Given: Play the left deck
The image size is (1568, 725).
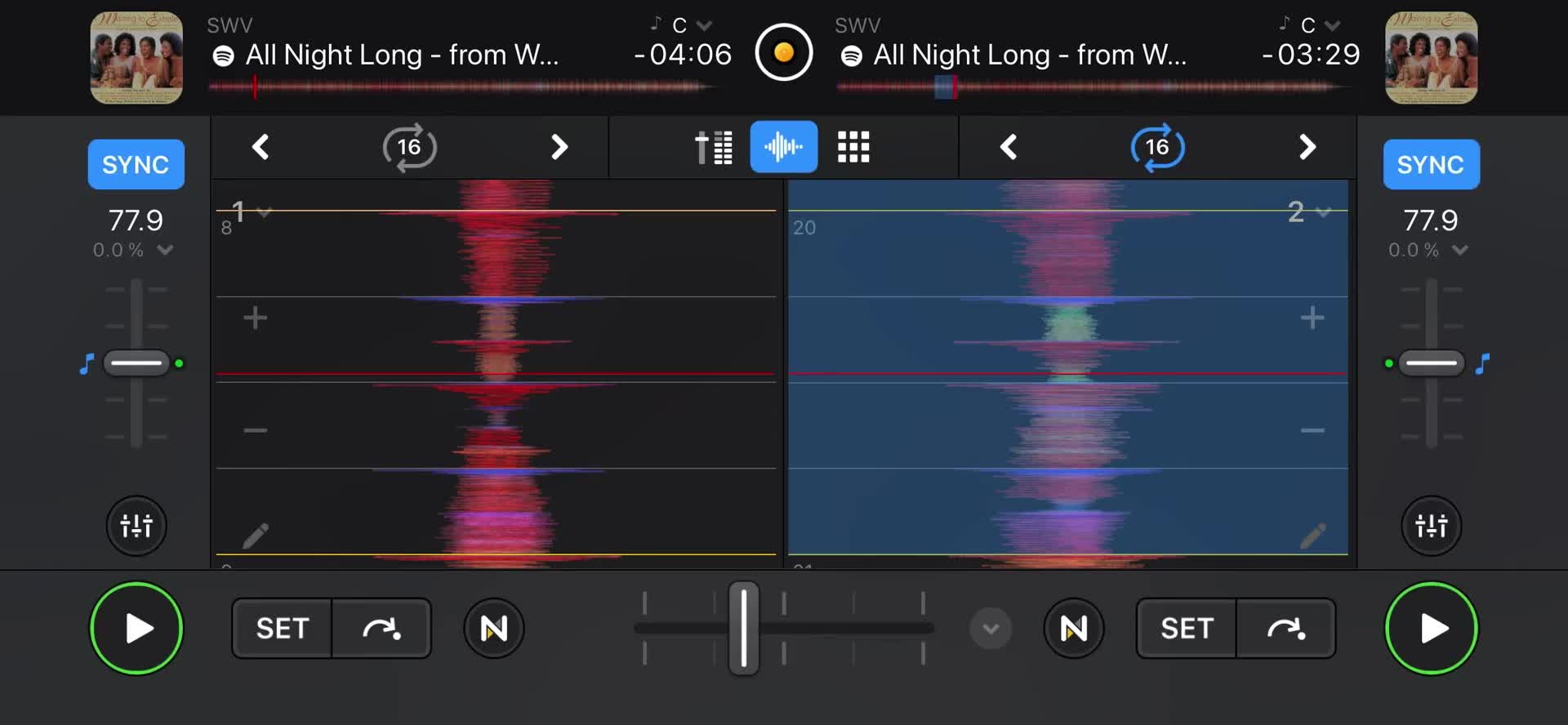Looking at the screenshot, I should tap(136, 629).
